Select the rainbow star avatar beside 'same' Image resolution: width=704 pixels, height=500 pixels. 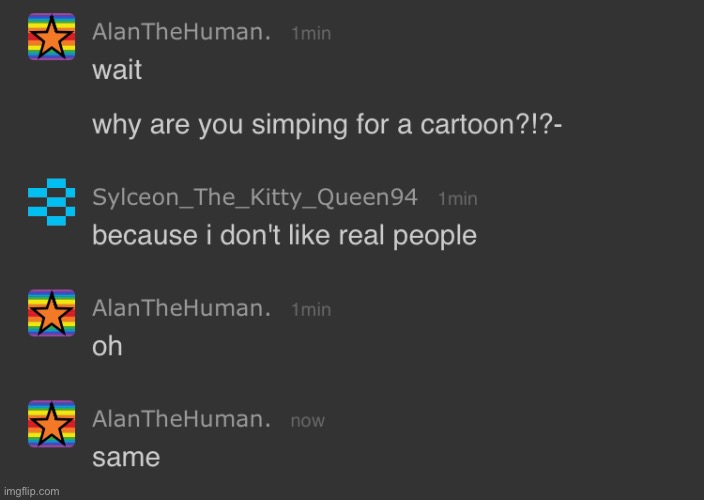coord(51,424)
